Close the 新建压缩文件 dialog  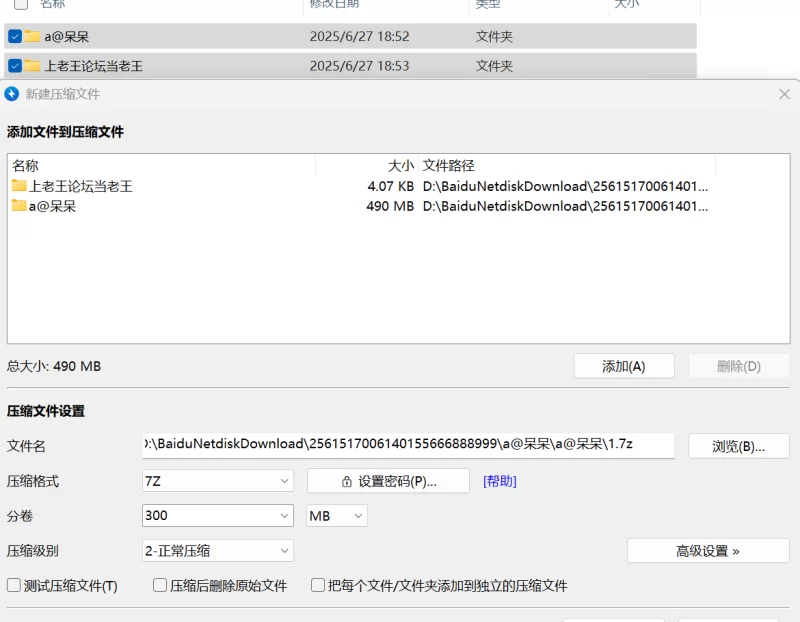click(x=785, y=94)
